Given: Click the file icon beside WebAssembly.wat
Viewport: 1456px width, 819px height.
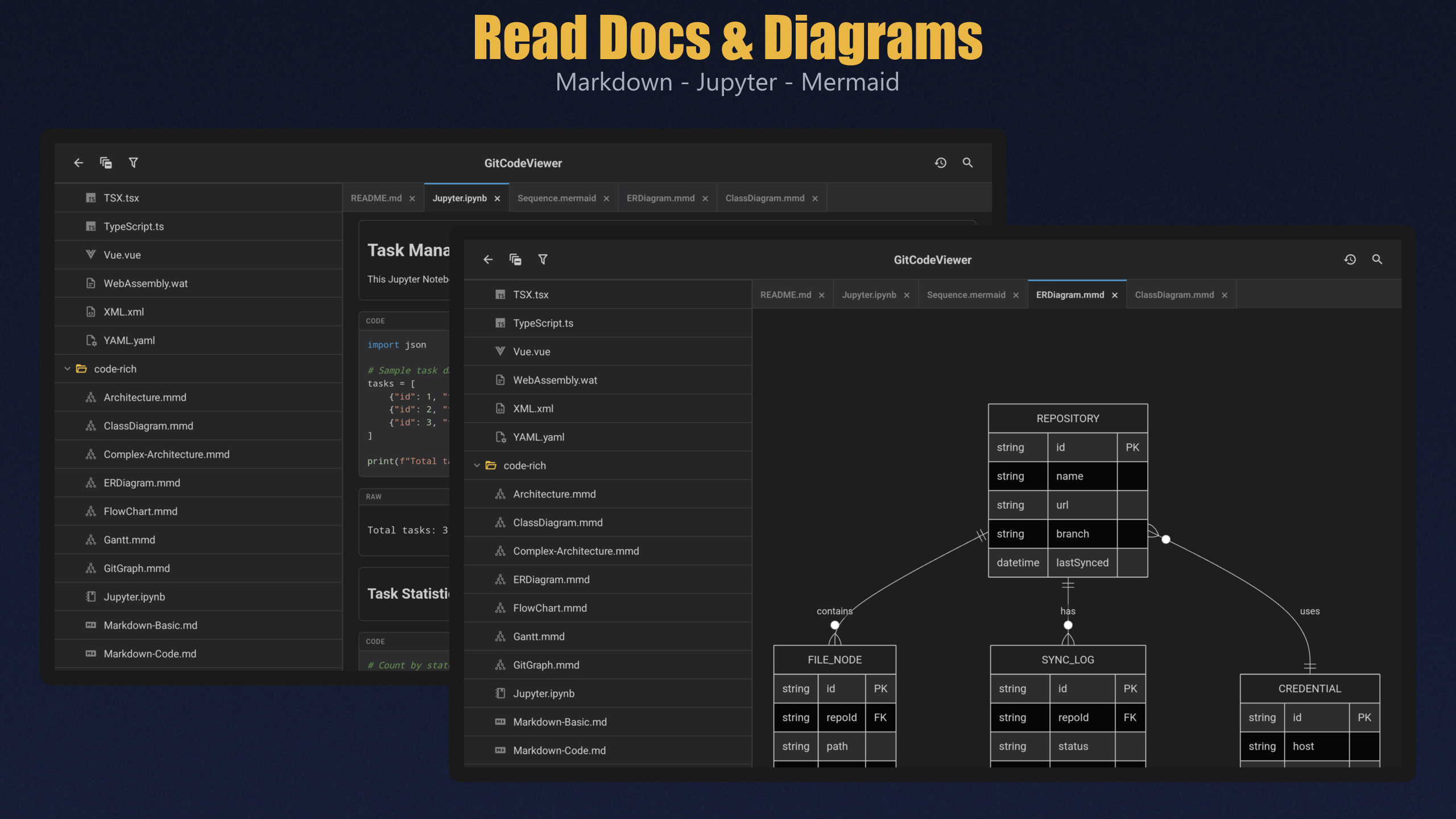Looking at the screenshot, I should pos(499,380).
